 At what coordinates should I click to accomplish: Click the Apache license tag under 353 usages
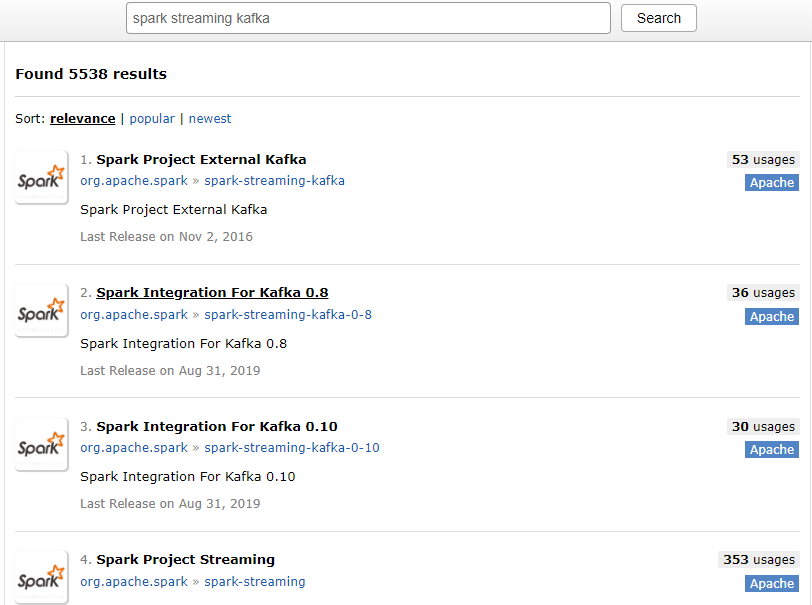point(772,583)
